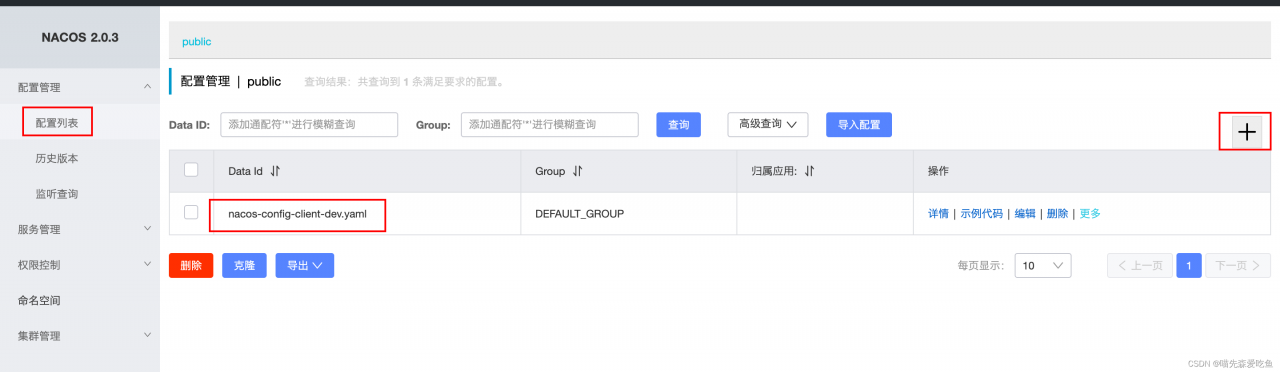1280x372 pixels.
Task: Select the public namespace tab
Action: [x=196, y=42]
